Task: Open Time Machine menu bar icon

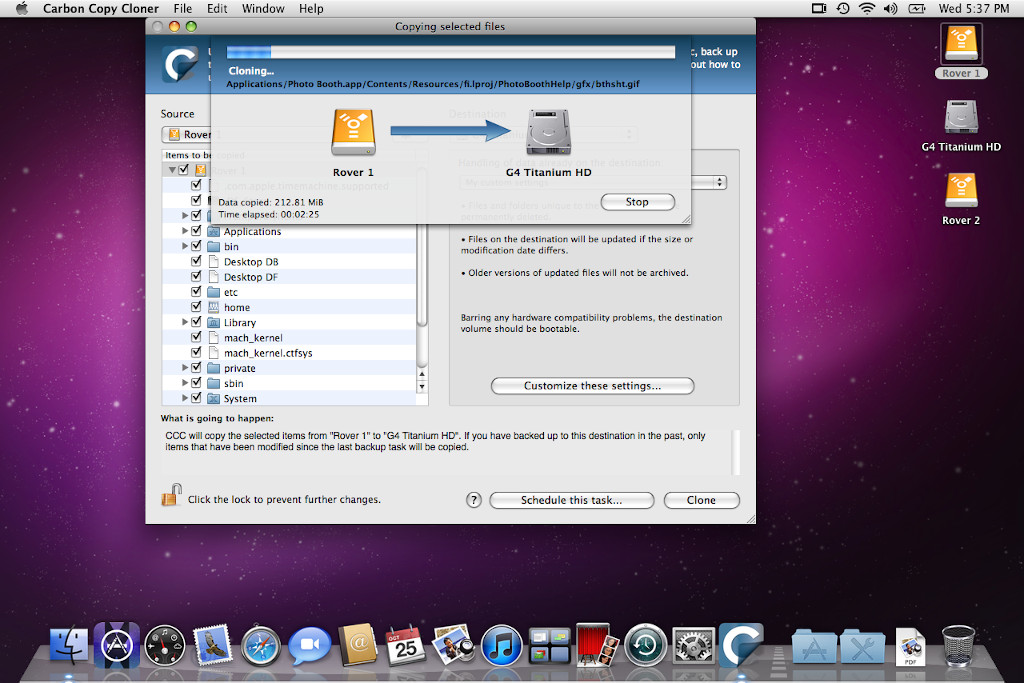Action: [843, 8]
